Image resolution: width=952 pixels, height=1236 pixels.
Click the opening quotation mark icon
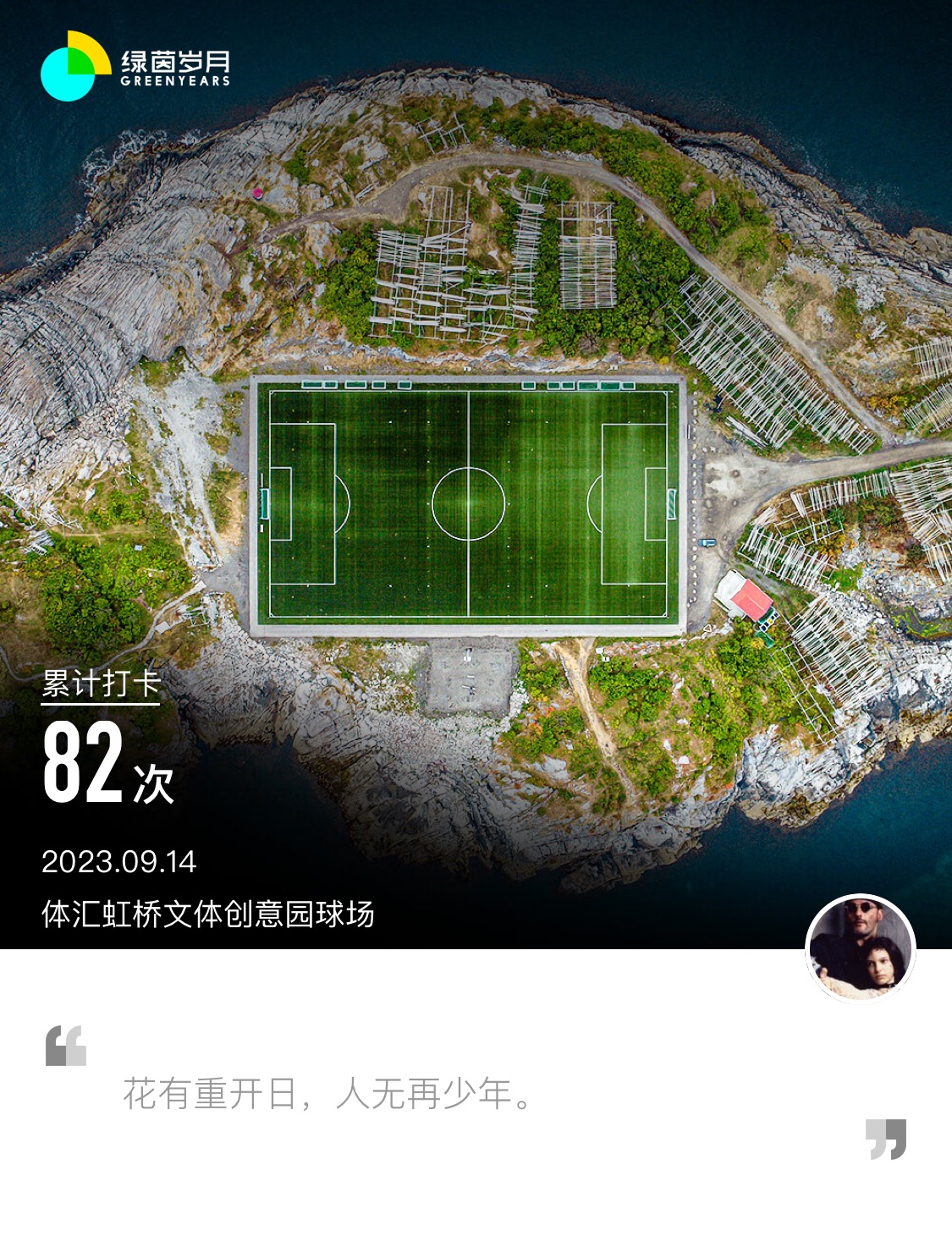tap(66, 1046)
